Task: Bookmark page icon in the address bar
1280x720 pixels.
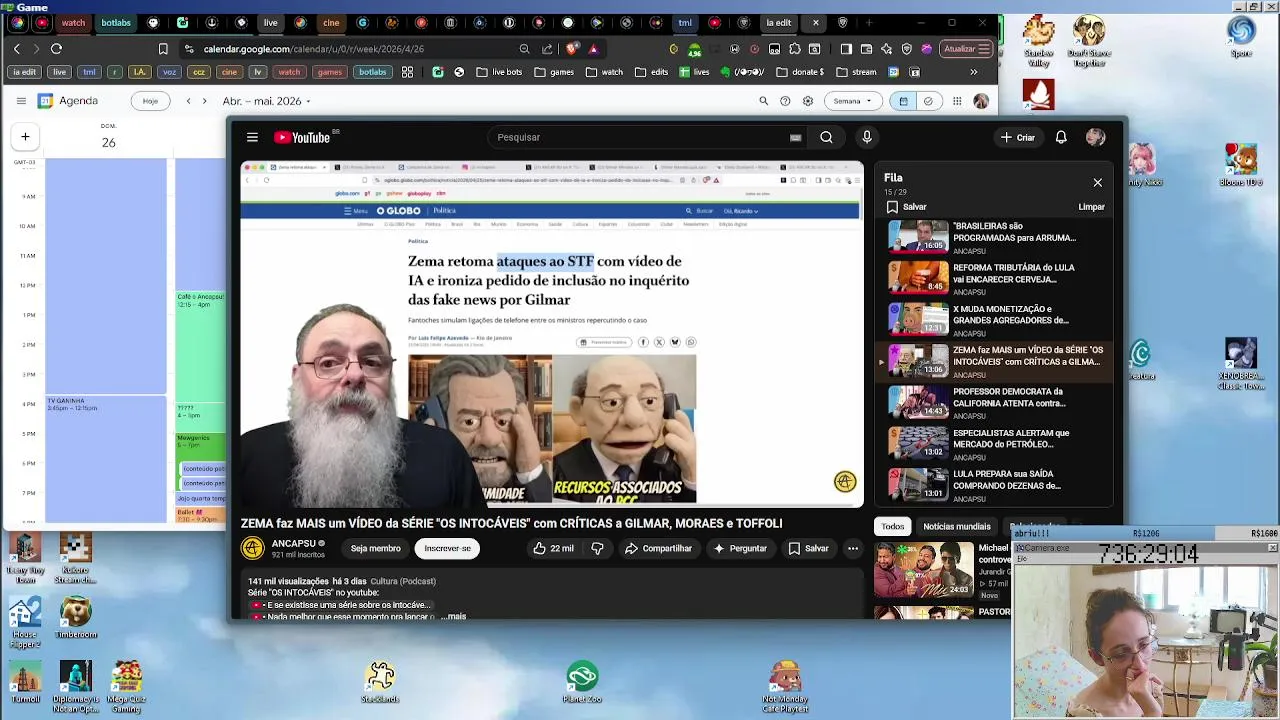Action: click(x=163, y=48)
